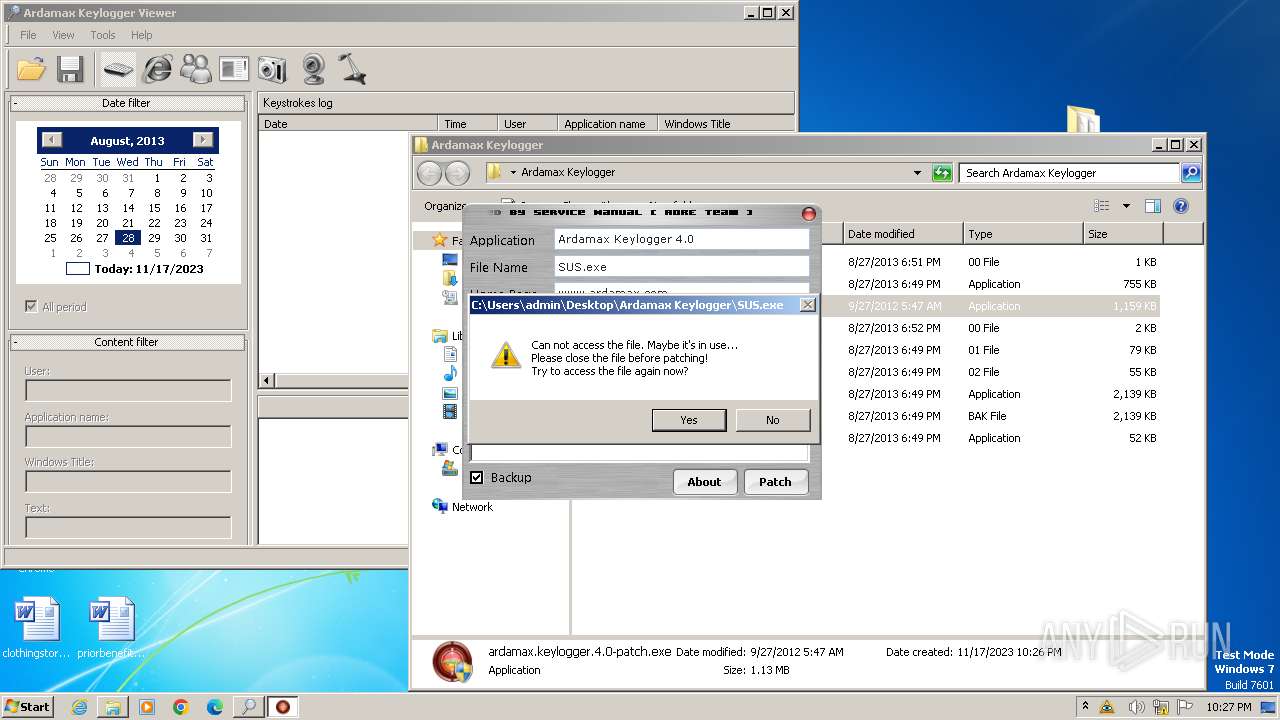Open Internet Explorer from taskbar

click(79, 707)
